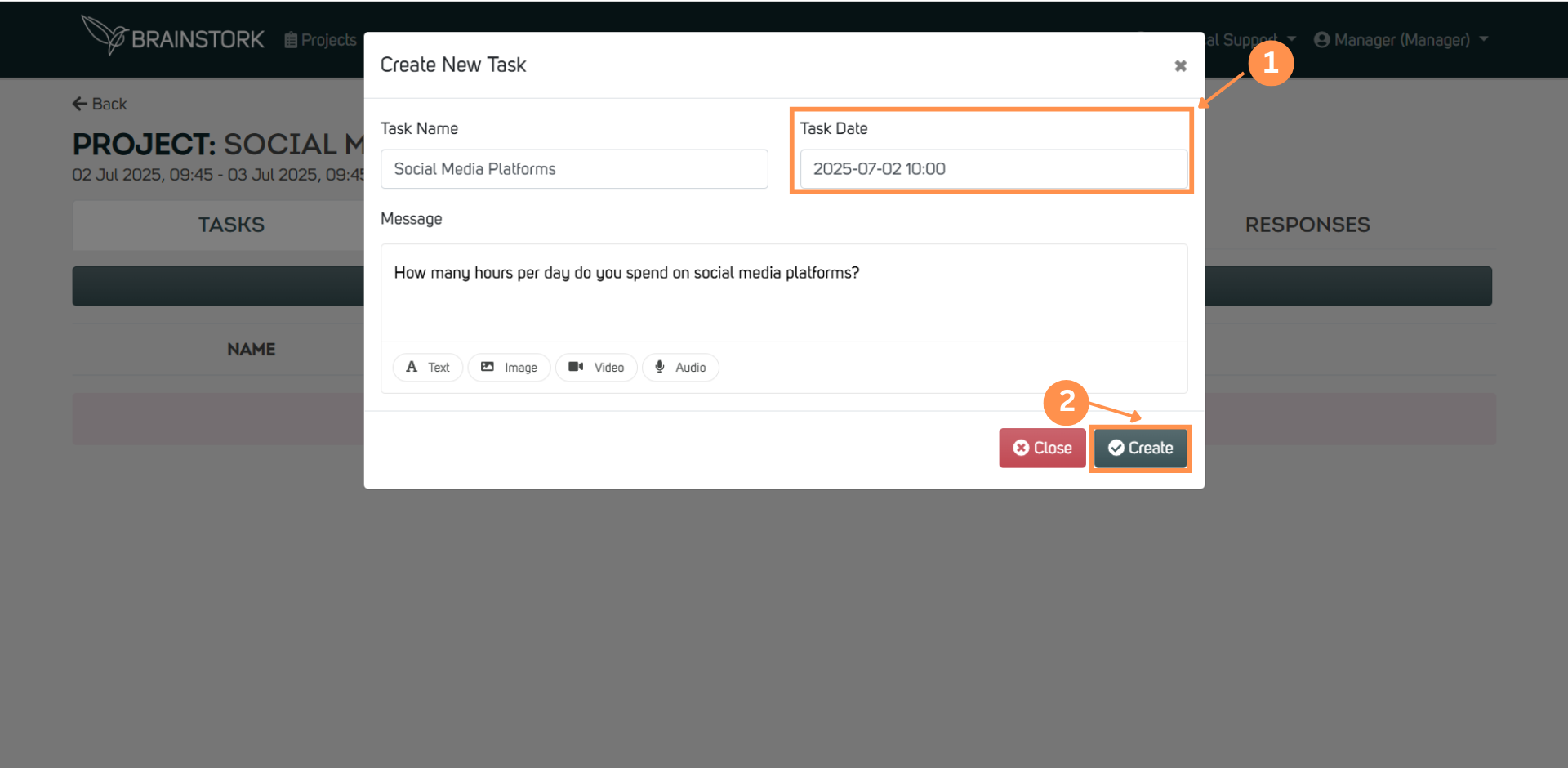The image size is (1568, 768).
Task: Click the Create button
Action: (1140, 448)
